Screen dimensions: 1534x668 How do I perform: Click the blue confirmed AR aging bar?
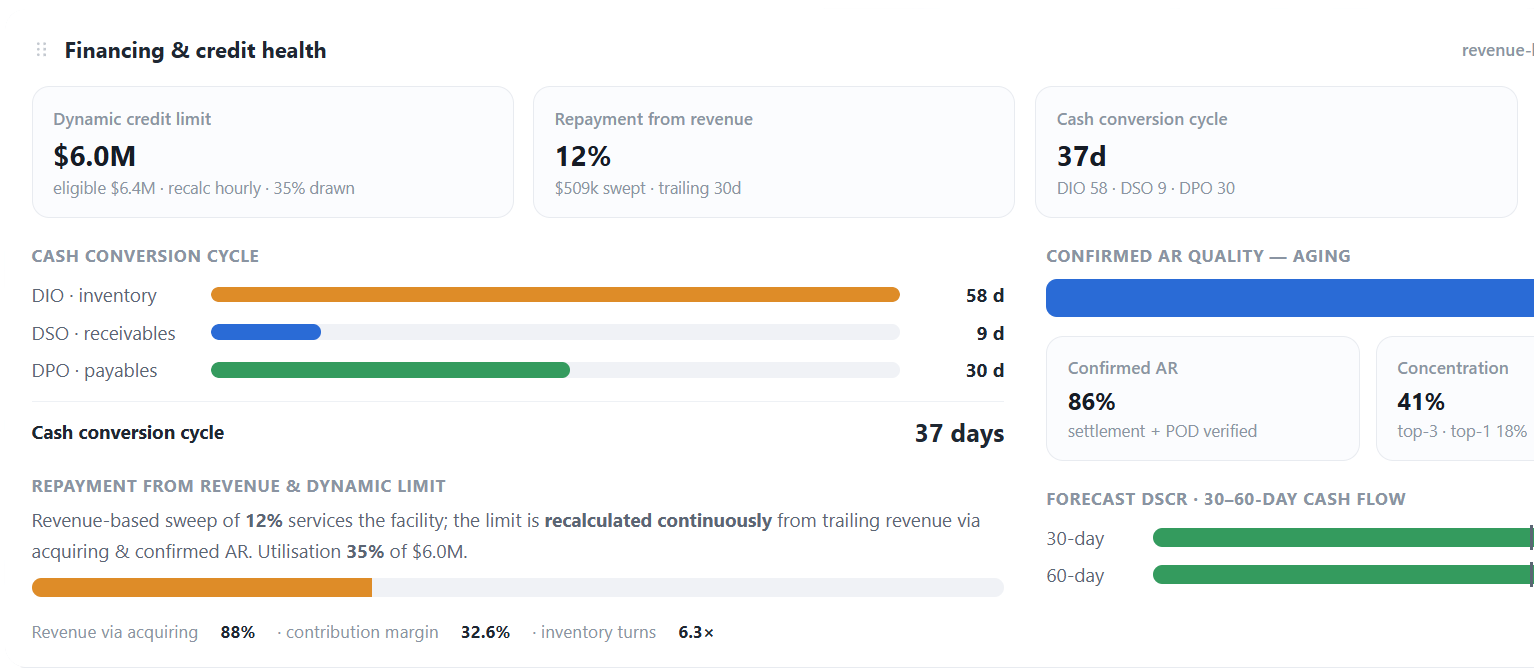pyautogui.click(x=1290, y=298)
